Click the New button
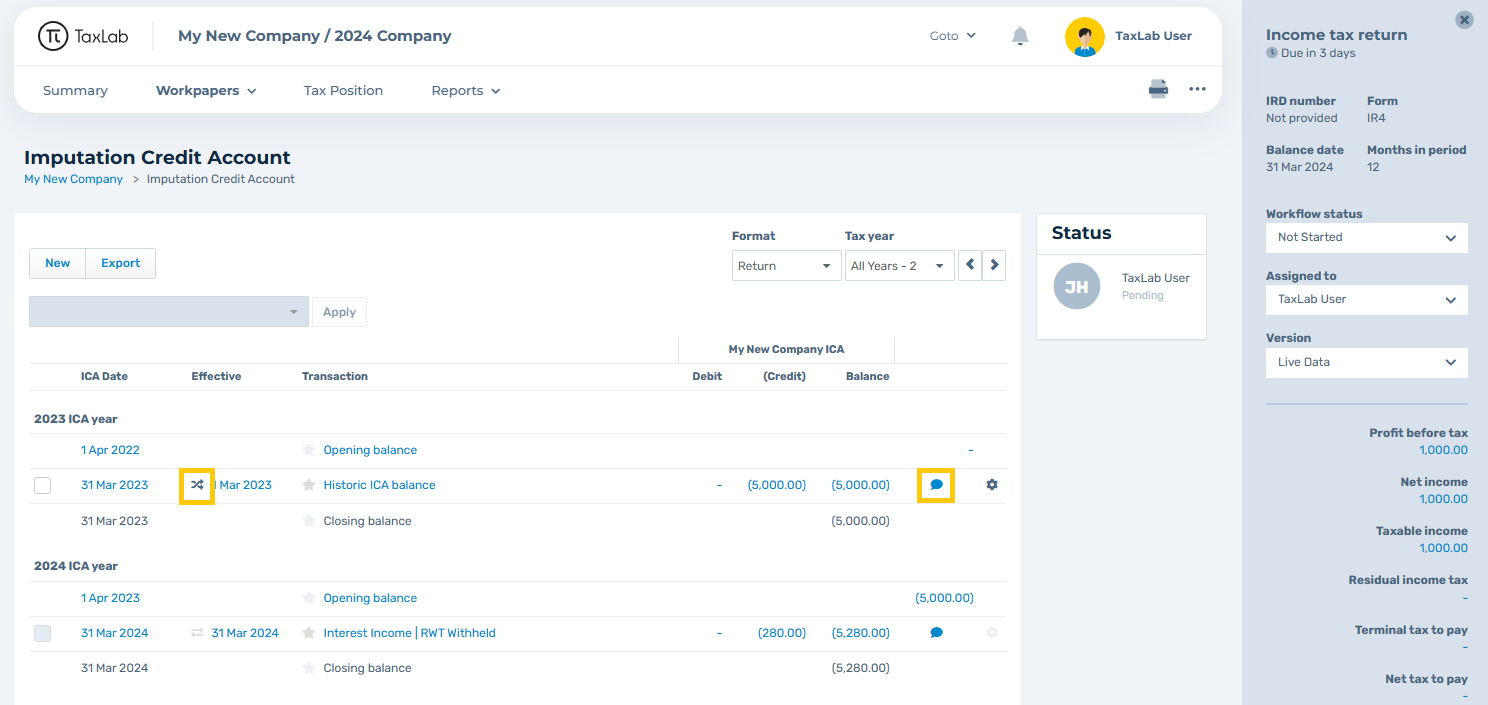The image size is (1488, 705). pyautogui.click(x=58, y=263)
